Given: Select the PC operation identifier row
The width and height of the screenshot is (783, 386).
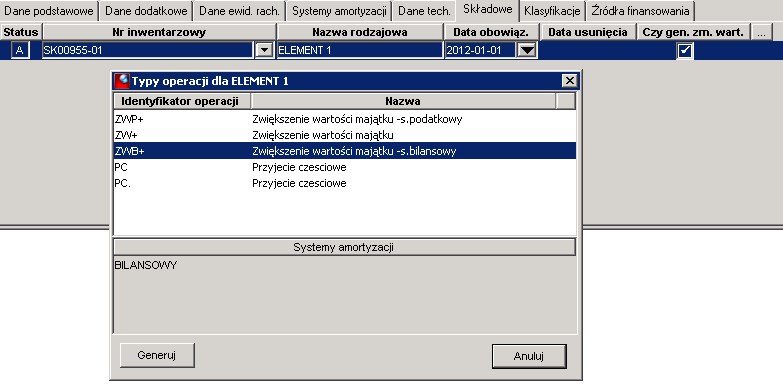Looking at the screenshot, I should (x=345, y=167).
